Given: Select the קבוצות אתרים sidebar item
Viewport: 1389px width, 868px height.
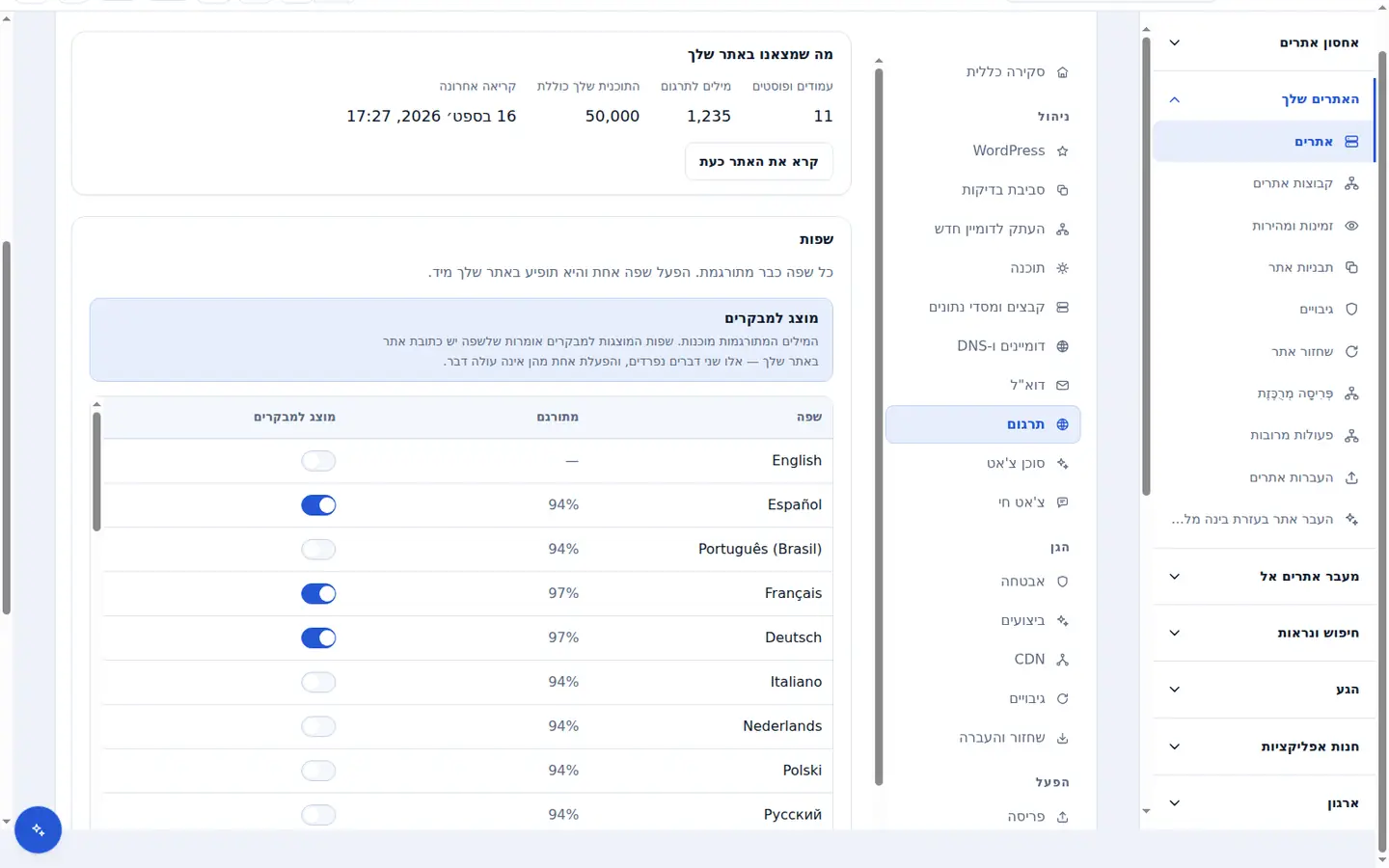Looking at the screenshot, I should 1265,183.
